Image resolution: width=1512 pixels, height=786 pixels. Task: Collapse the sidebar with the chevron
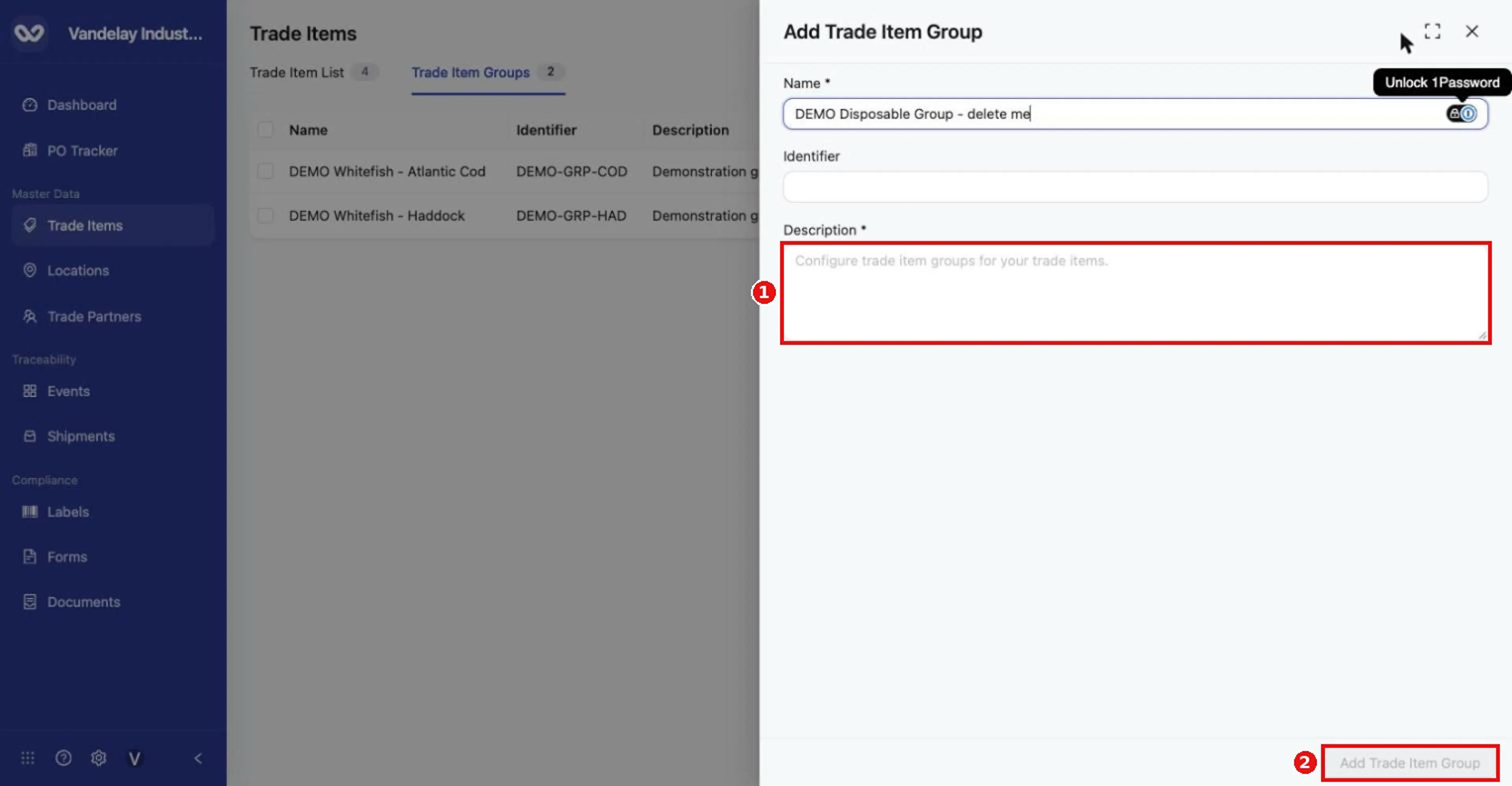198,758
